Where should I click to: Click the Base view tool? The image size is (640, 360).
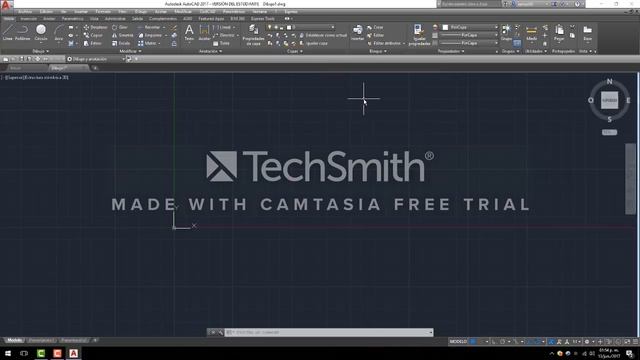[587, 32]
